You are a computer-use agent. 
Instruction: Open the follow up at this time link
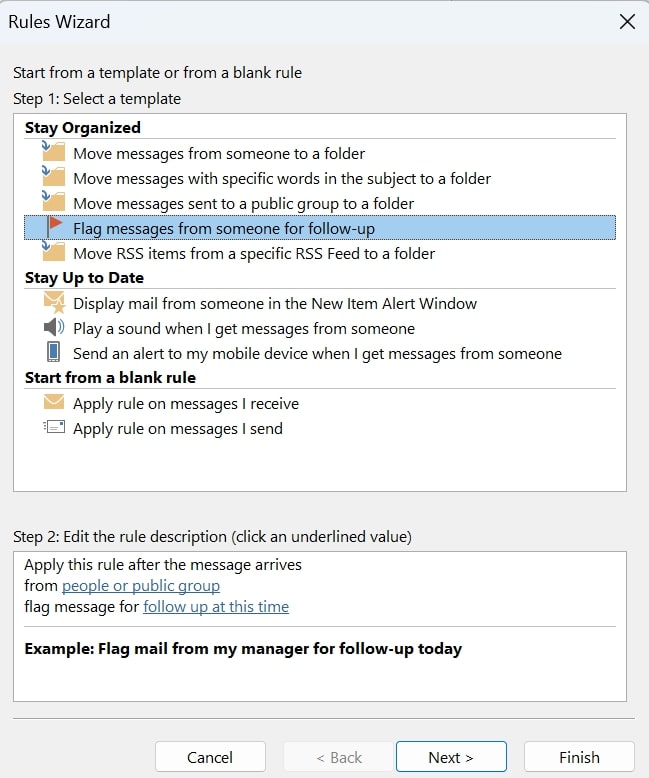[216, 607]
